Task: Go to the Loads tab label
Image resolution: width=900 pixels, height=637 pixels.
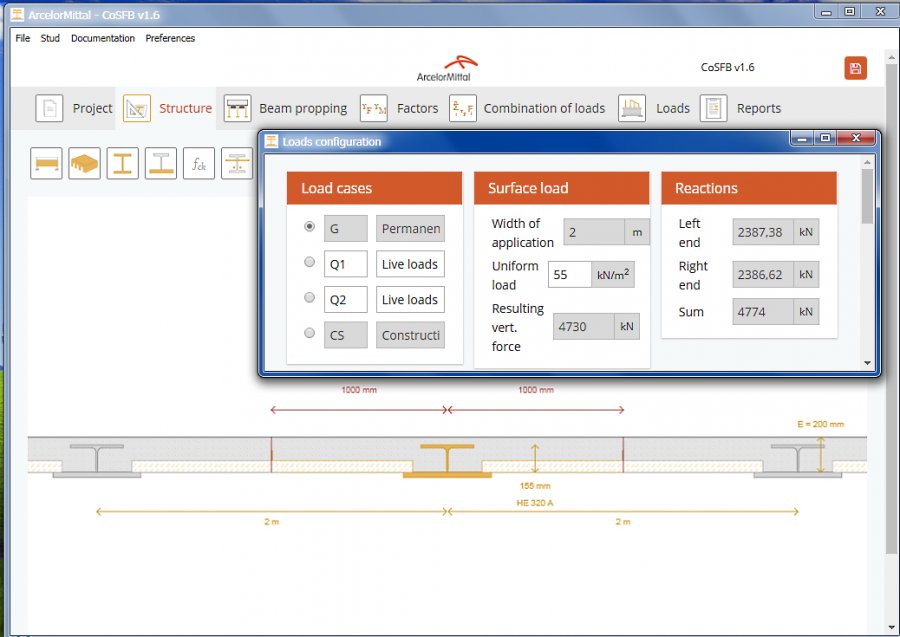Action: (673, 108)
